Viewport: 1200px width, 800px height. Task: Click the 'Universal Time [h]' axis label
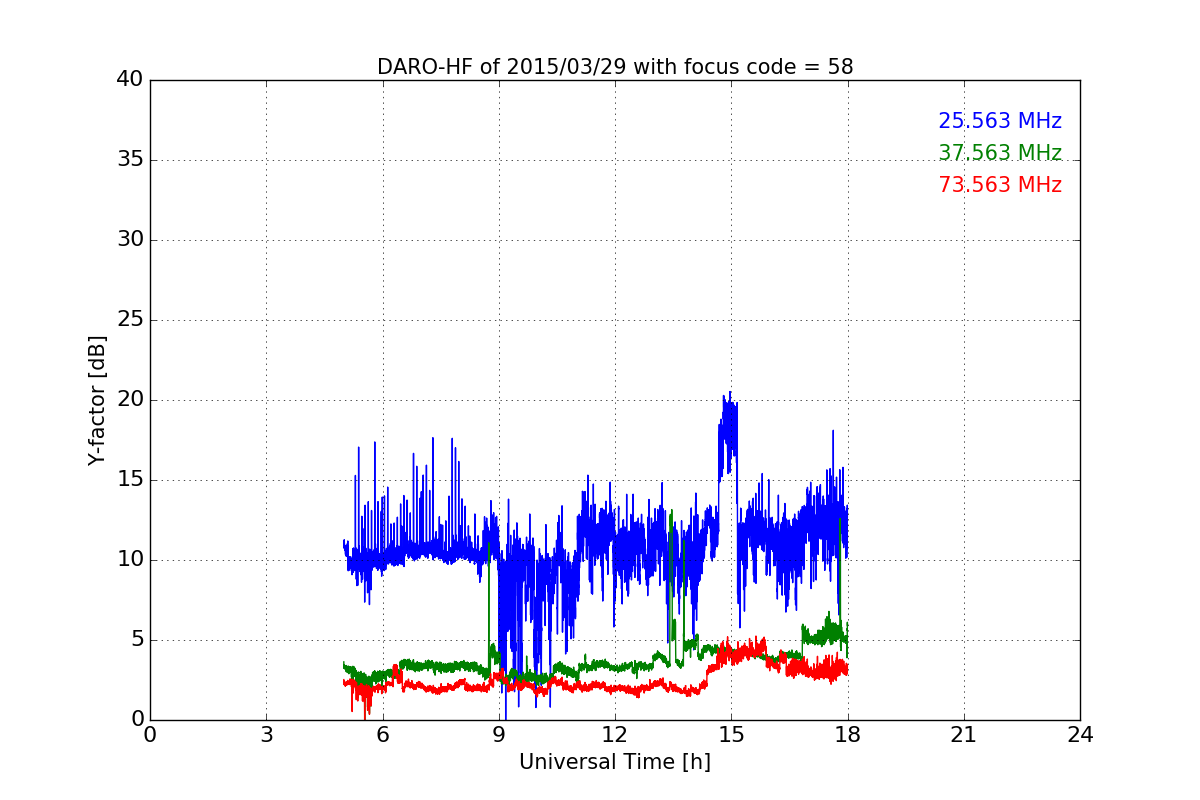615,762
